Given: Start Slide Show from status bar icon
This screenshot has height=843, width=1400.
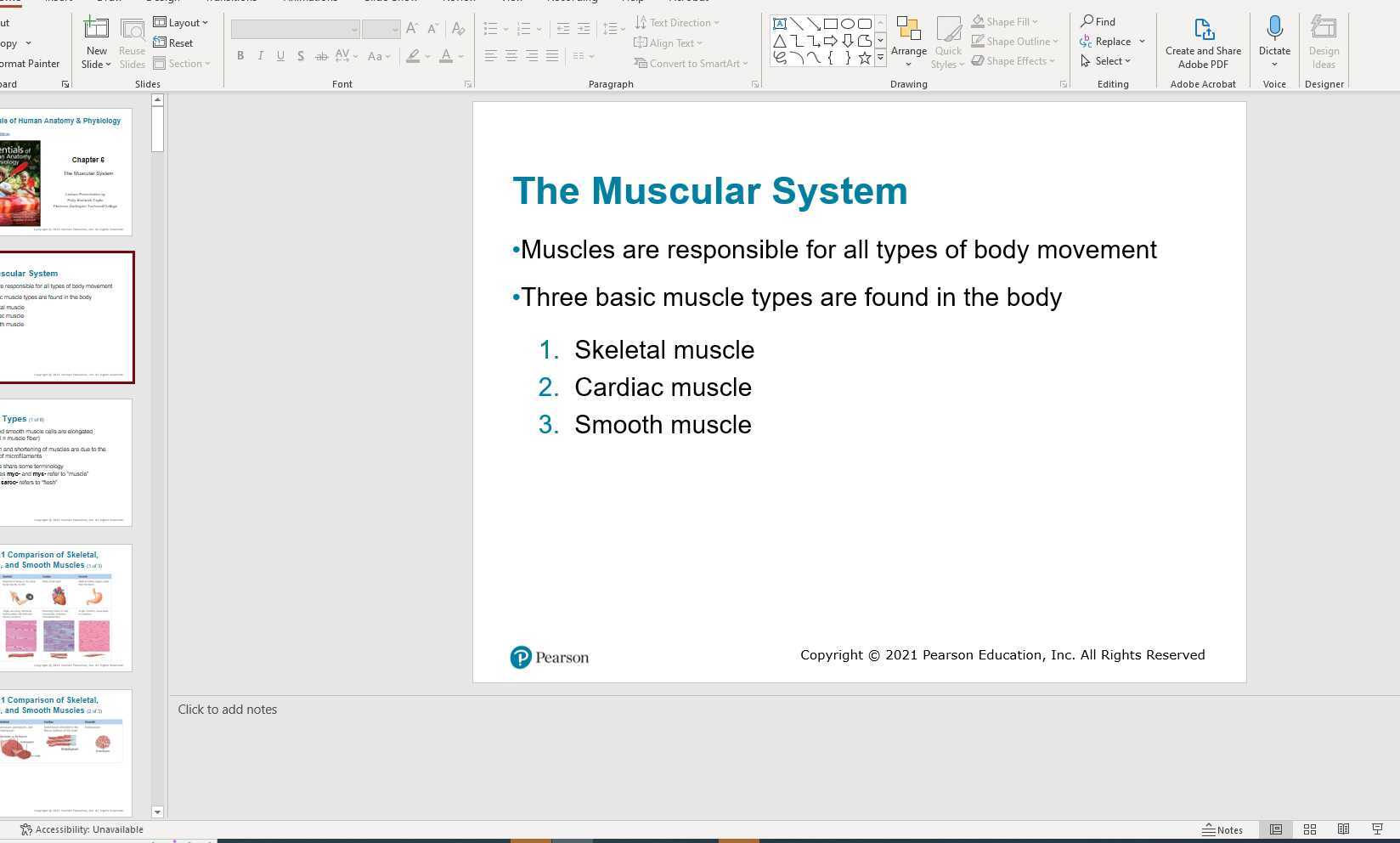Looking at the screenshot, I should [1377, 829].
